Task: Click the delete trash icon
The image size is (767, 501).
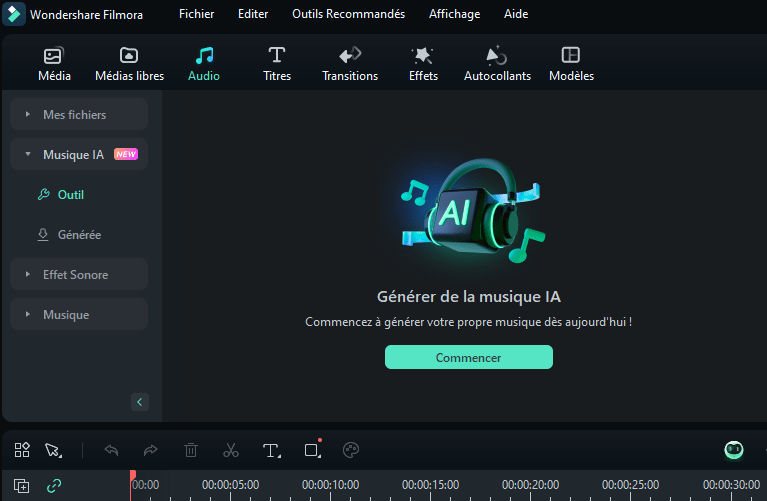Action: click(191, 450)
